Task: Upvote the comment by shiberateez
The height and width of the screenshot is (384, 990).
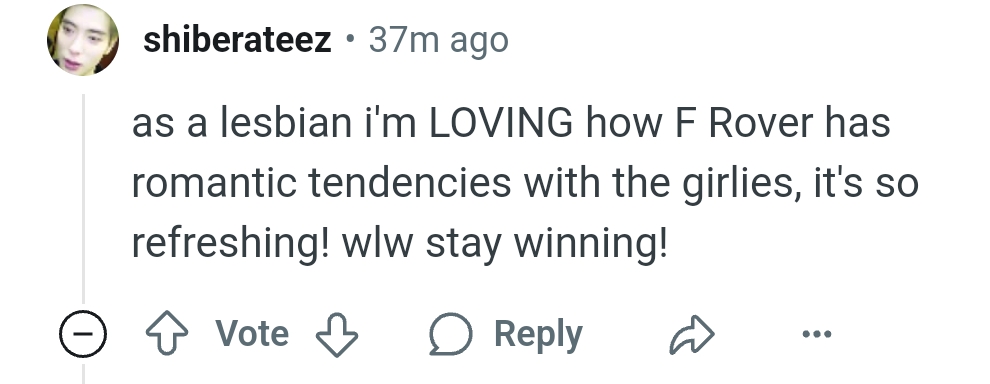Action: pyautogui.click(x=167, y=334)
